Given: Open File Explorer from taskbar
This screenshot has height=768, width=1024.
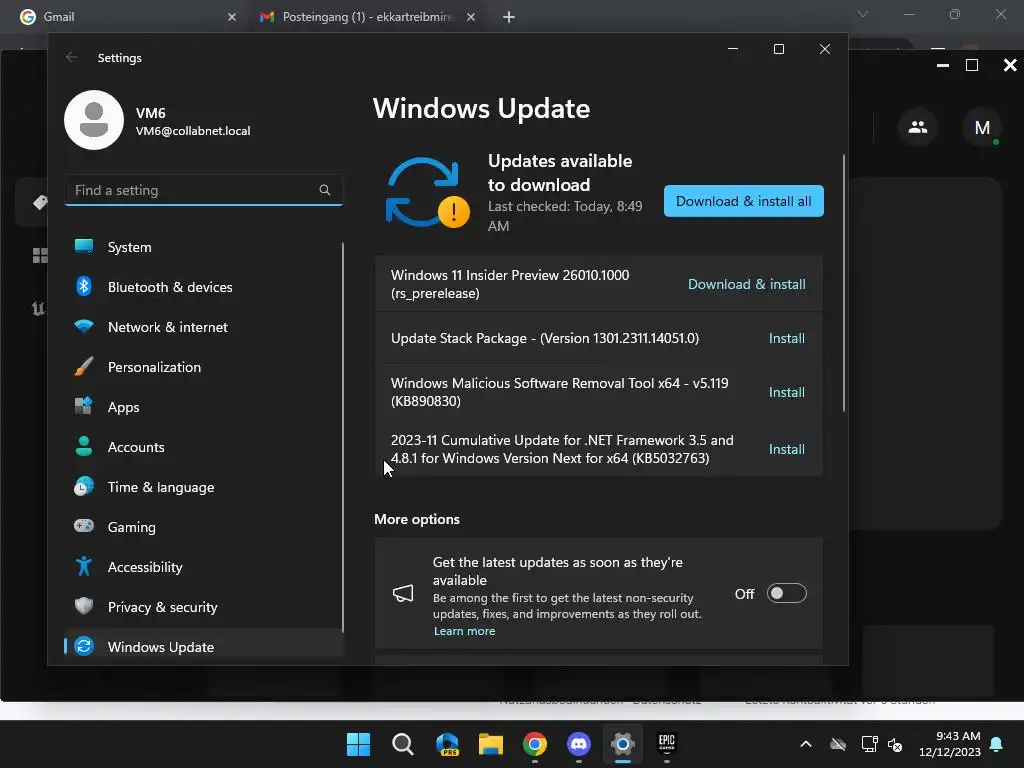Looking at the screenshot, I should 490,744.
